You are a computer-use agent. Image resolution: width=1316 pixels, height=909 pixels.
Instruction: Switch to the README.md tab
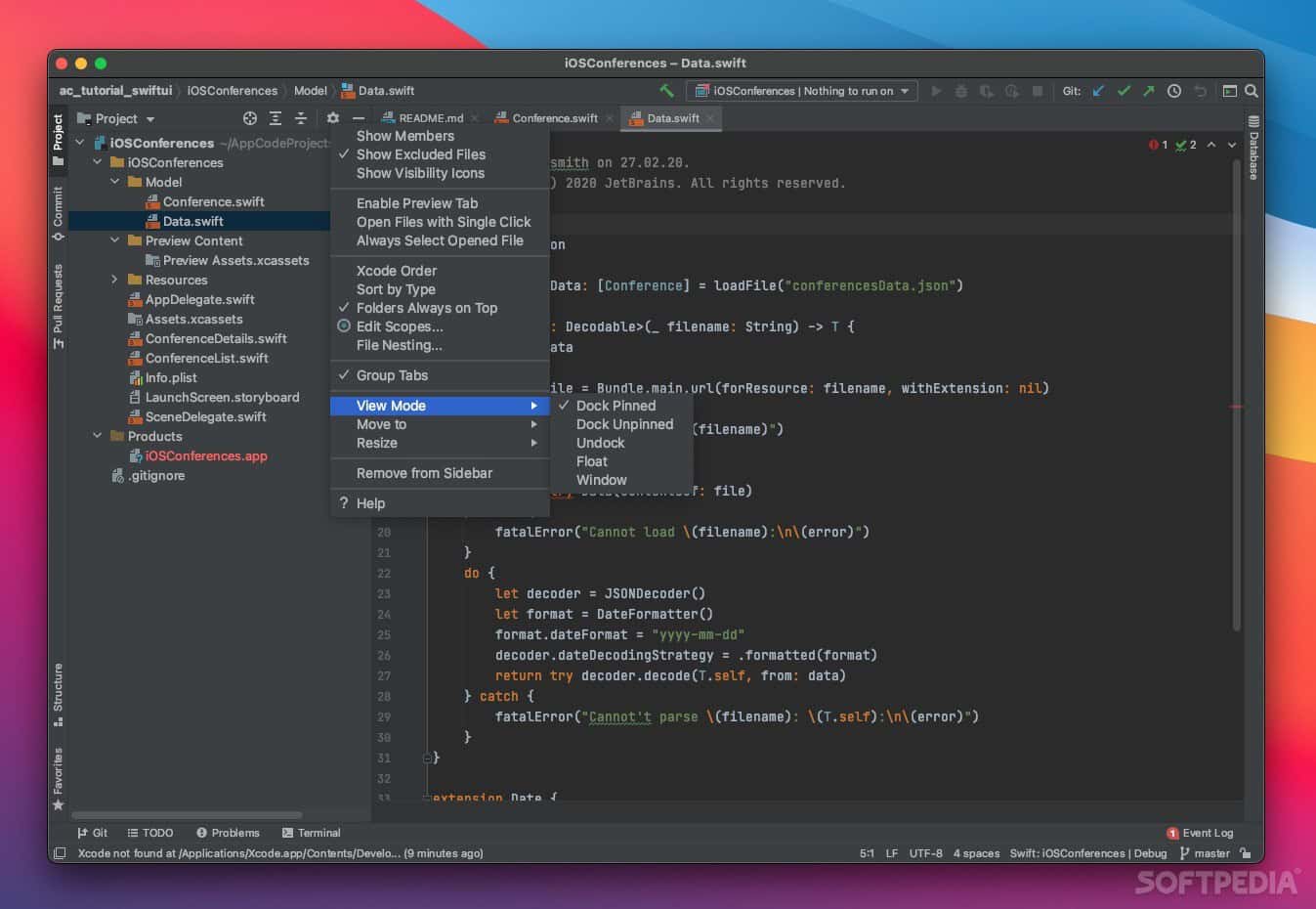tap(431, 118)
